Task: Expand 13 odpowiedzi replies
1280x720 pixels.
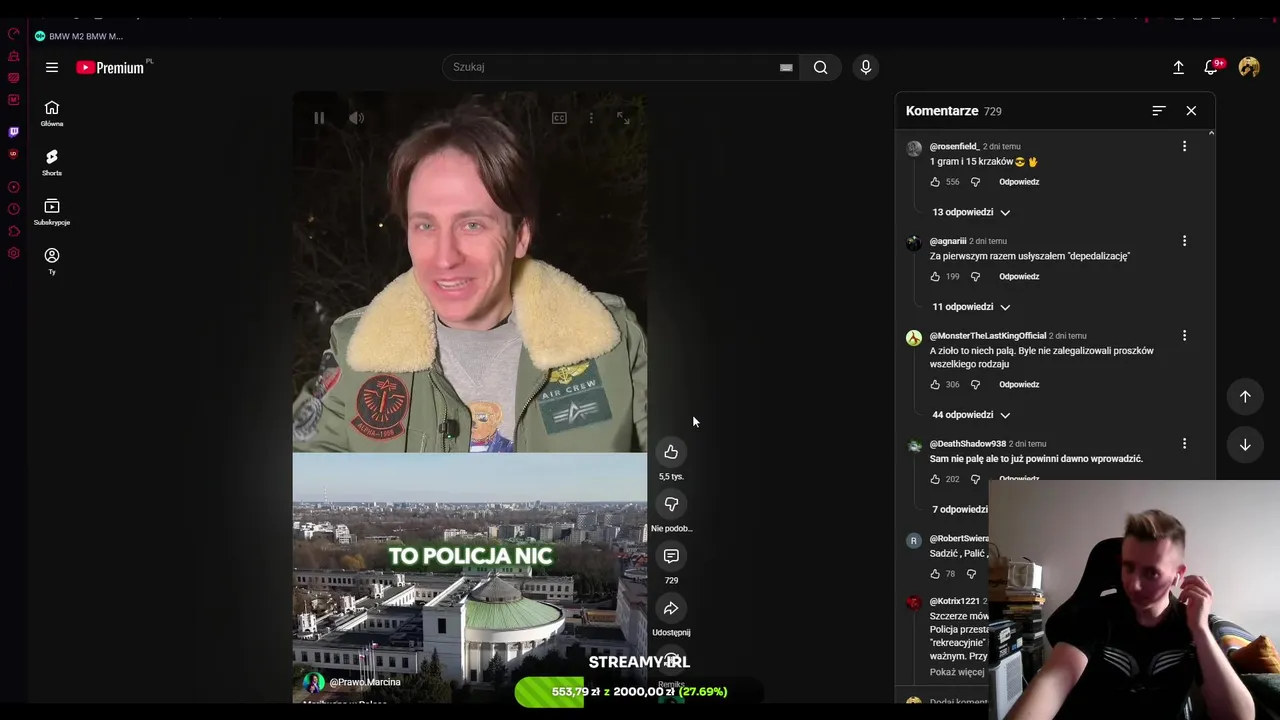Action: (970, 212)
